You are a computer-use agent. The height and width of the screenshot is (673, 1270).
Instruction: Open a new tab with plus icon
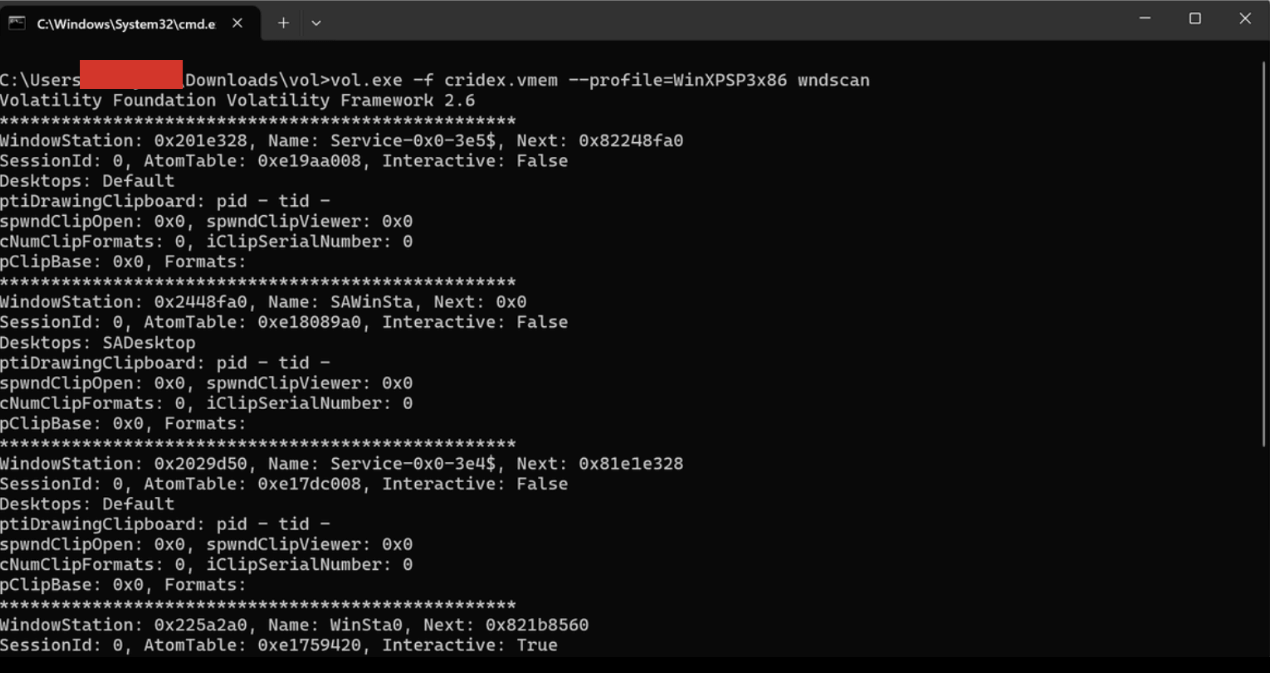tap(283, 22)
